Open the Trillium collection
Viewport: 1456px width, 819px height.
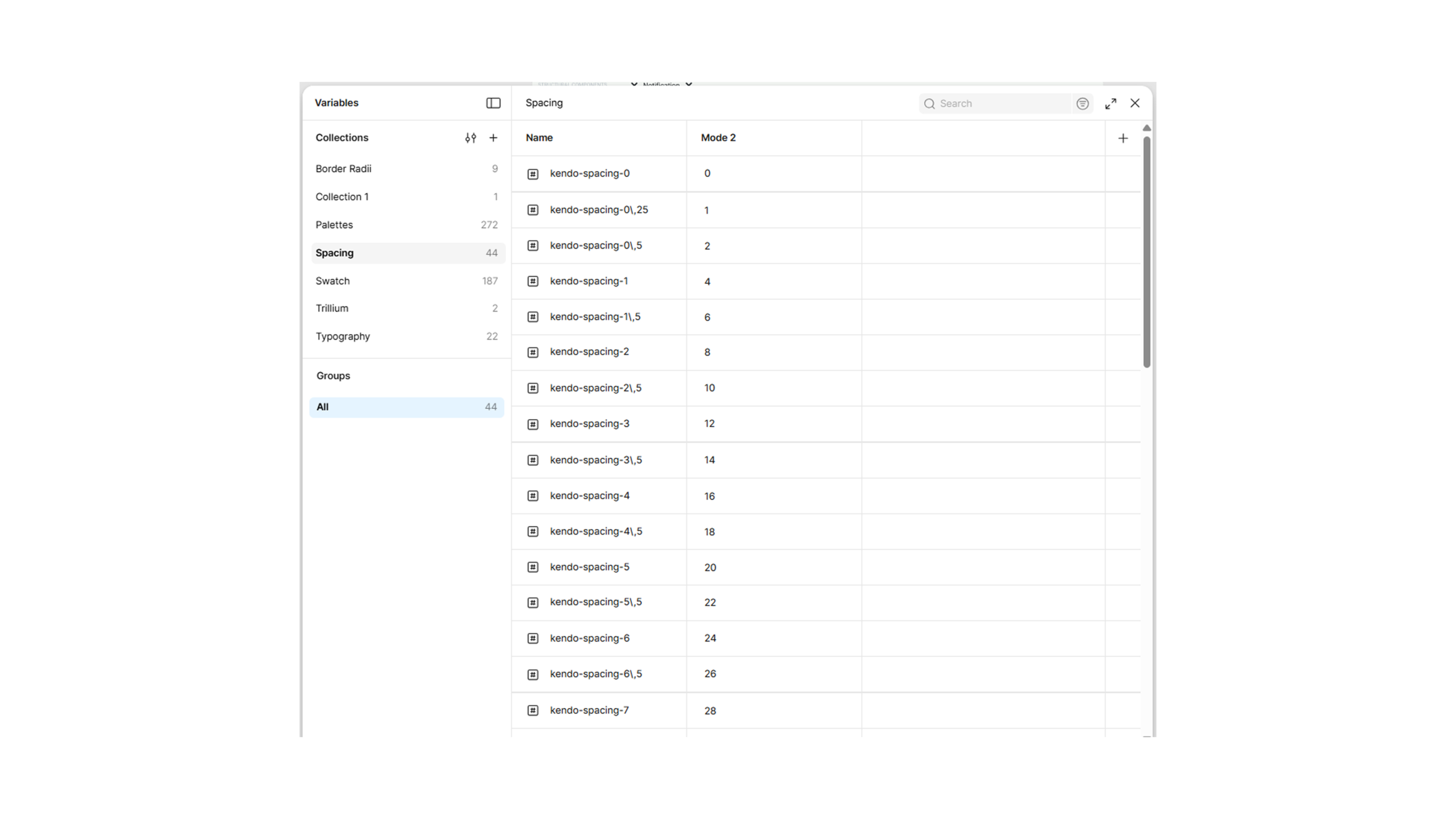point(407,308)
